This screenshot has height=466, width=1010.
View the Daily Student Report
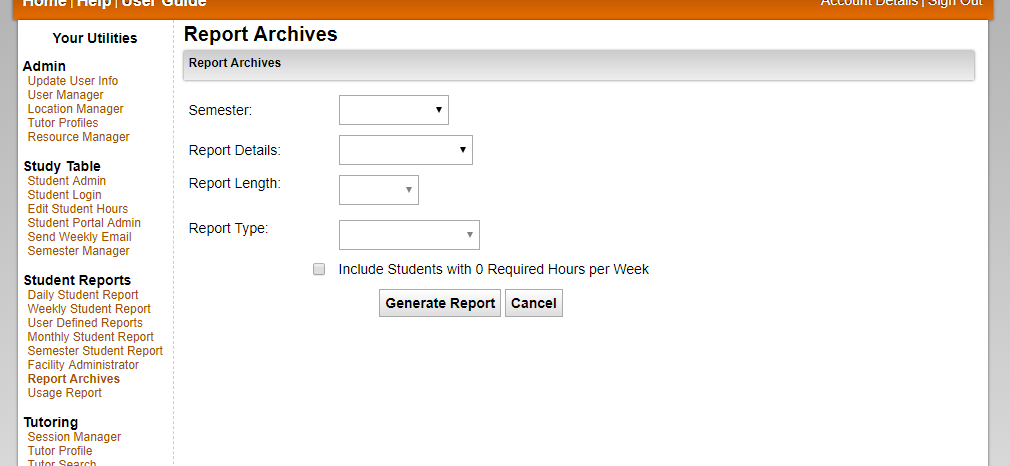pos(83,295)
